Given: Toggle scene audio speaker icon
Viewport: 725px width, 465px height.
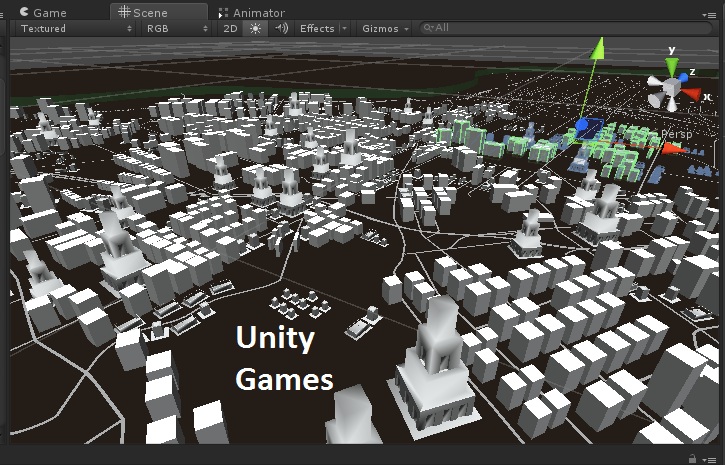Looking at the screenshot, I should [x=281, y=29].
